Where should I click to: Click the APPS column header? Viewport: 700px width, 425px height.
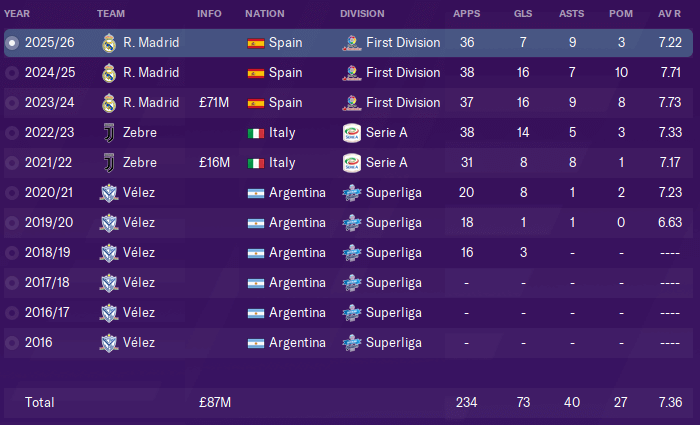click(467, 13)
